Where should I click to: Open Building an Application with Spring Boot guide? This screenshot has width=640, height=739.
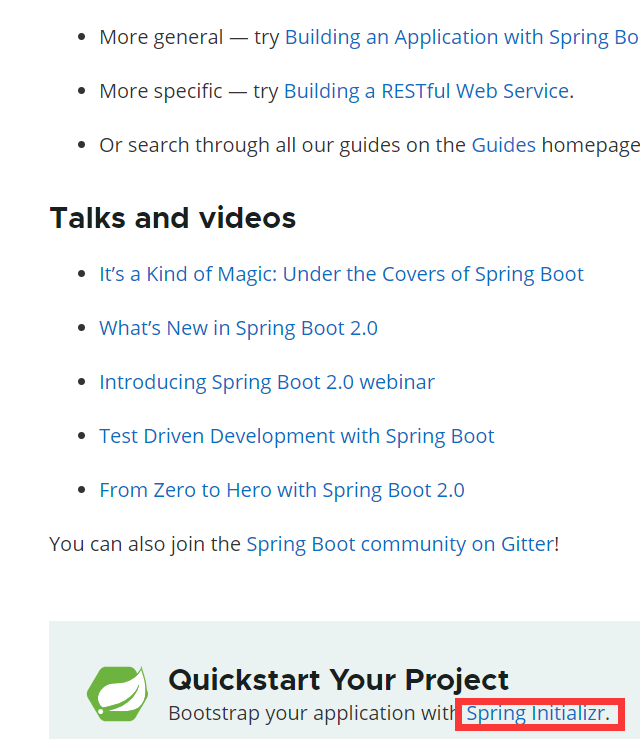(461, 38)
